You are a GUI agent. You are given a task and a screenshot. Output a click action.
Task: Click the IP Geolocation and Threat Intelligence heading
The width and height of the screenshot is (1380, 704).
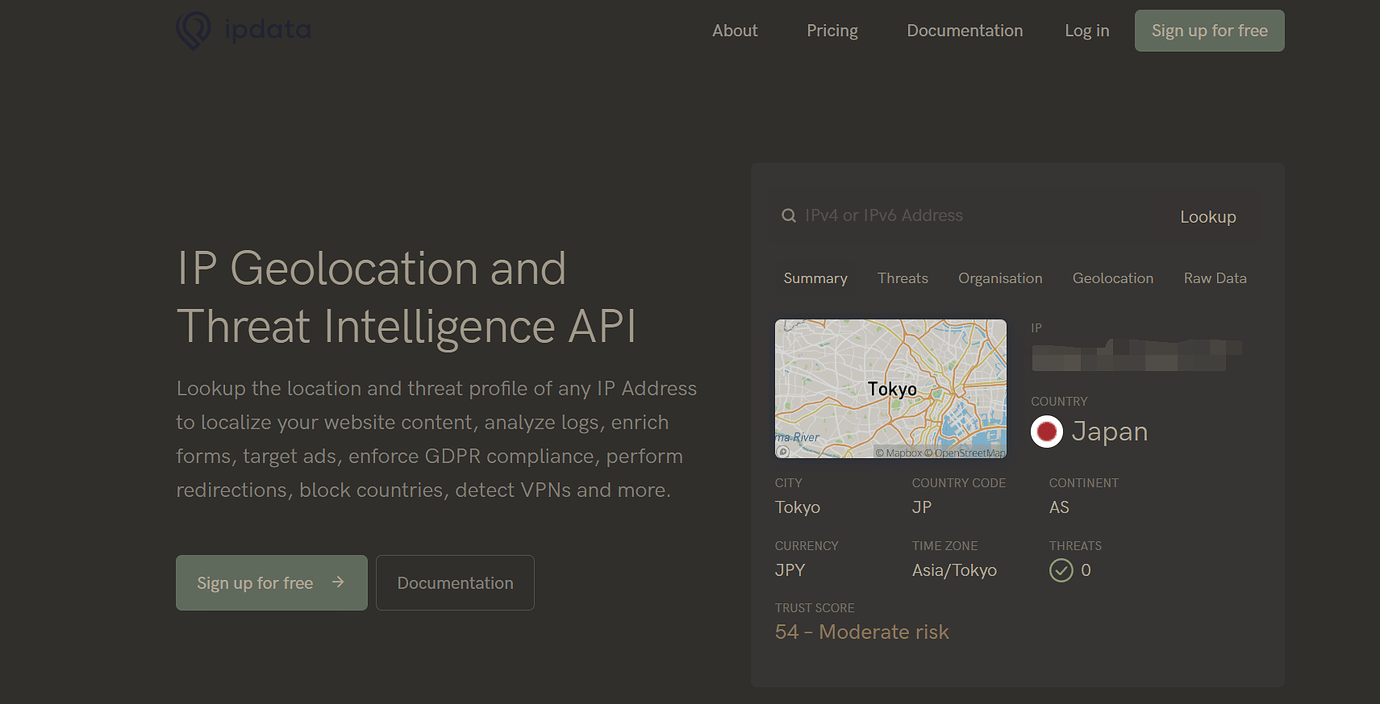[x=407, y=297]
